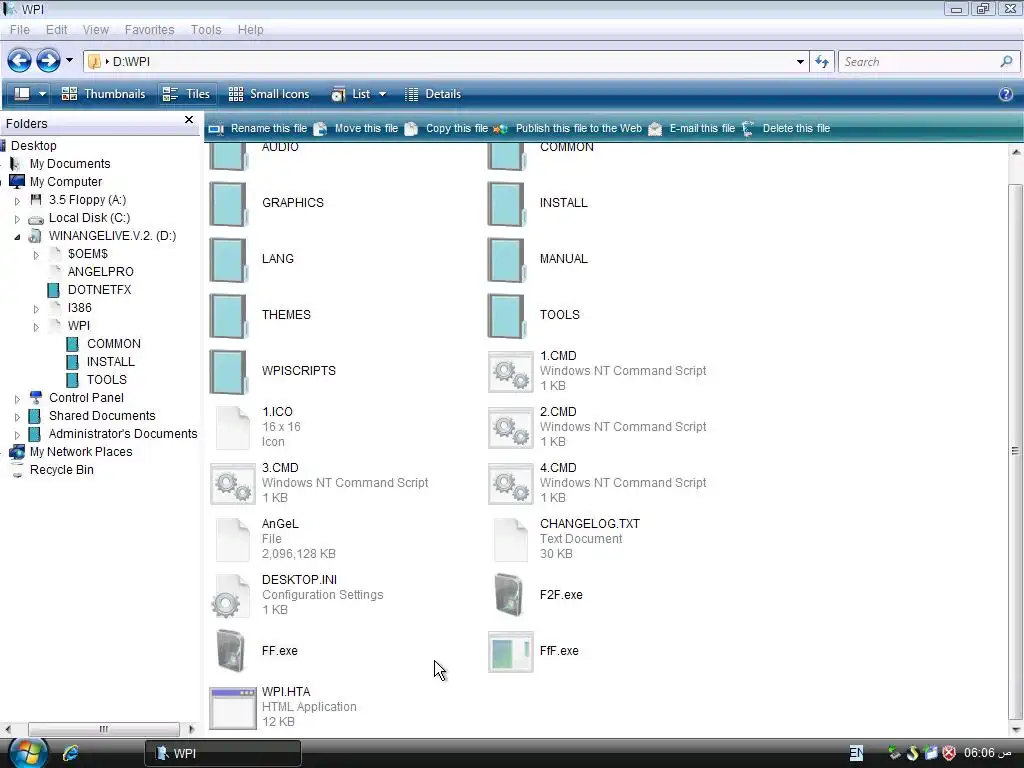1024x768 pixels.
Task: Open the Windows Start orb
Action: (x=27, y=752)
